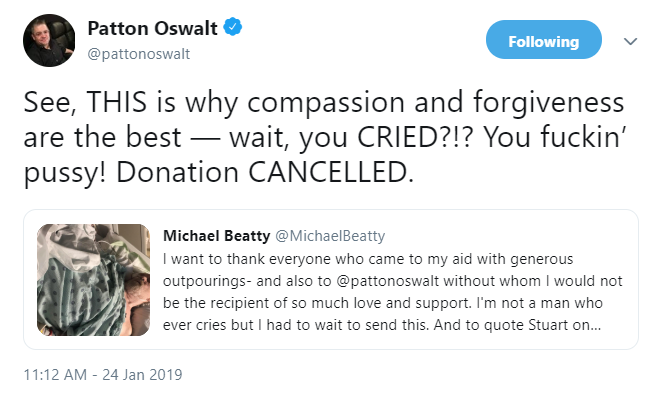Open the hospital gown photo thumbnail
This screenshot has height=397, width=669.
point(93,280)
